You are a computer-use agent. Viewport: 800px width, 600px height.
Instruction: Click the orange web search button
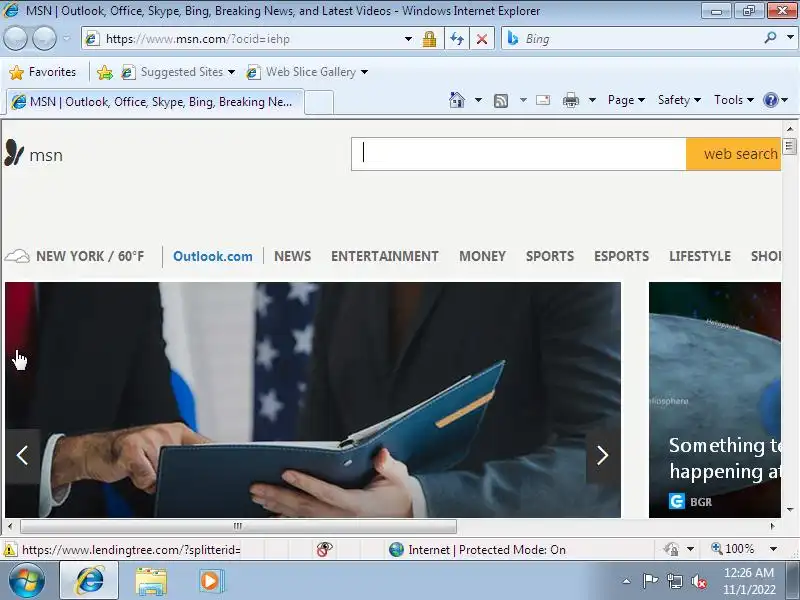point(733,154)
